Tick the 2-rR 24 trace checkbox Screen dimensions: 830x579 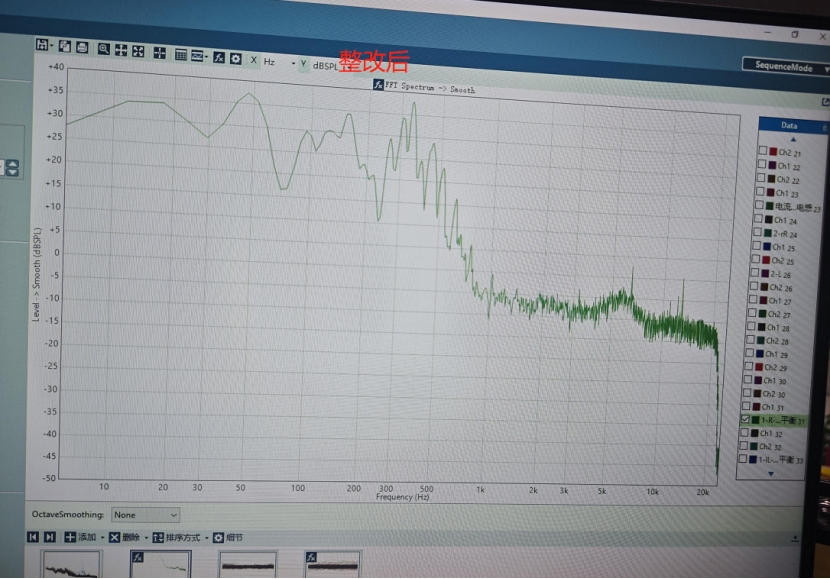[x=757, y=232]
